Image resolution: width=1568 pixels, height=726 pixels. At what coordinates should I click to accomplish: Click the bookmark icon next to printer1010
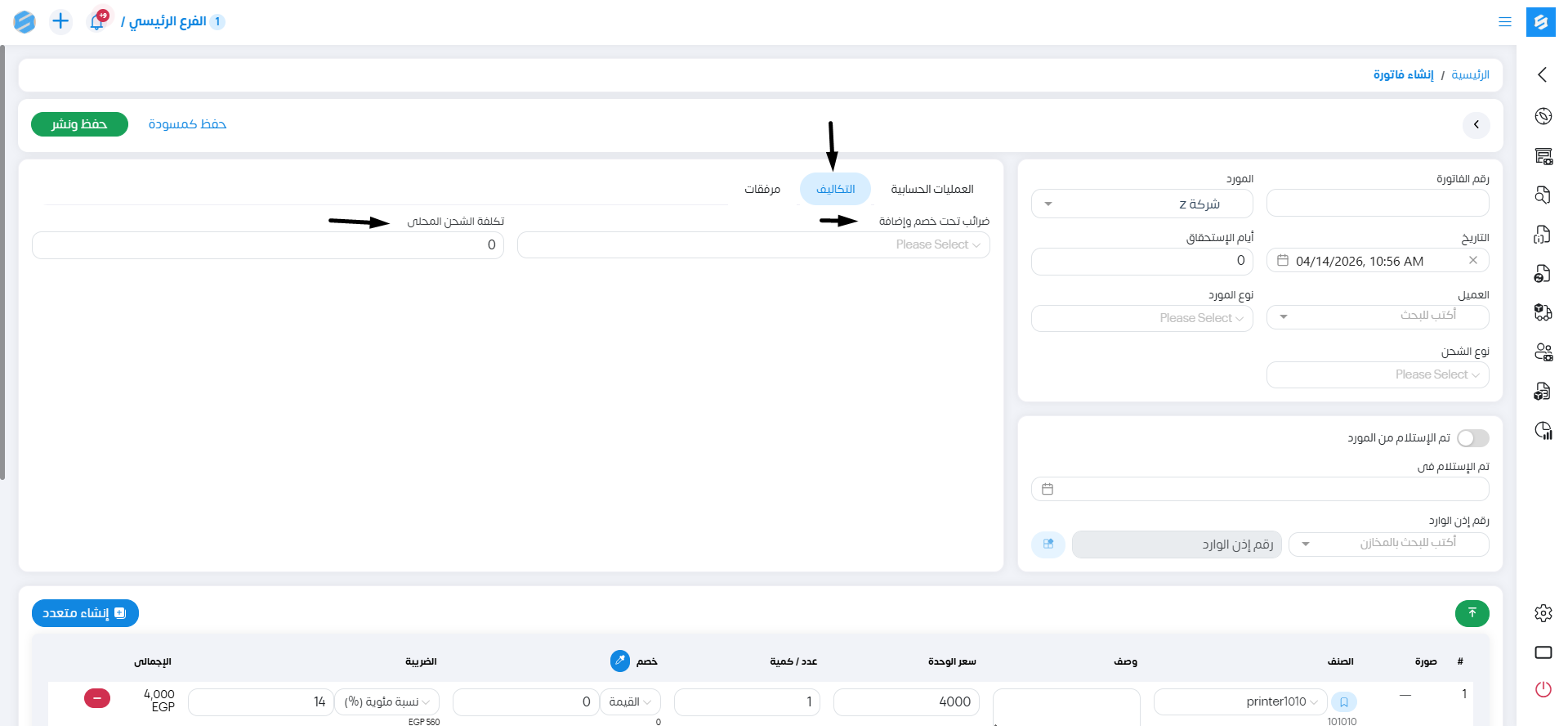[x=1343, y=702]
